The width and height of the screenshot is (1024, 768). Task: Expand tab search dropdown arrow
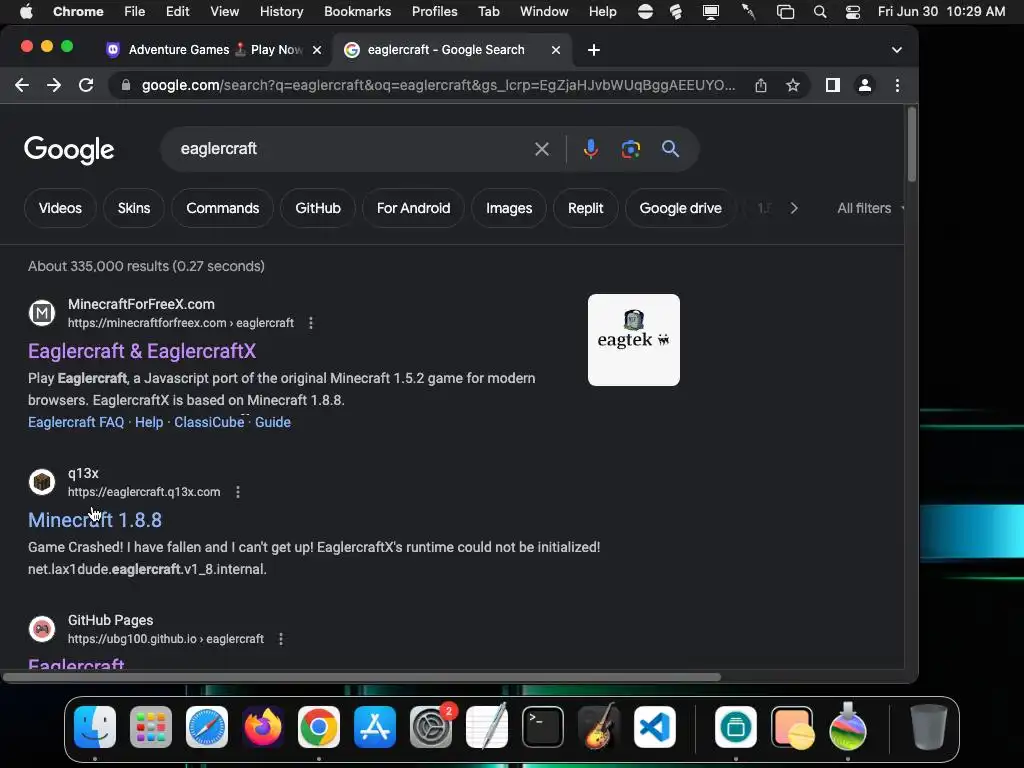pos(897,50)
